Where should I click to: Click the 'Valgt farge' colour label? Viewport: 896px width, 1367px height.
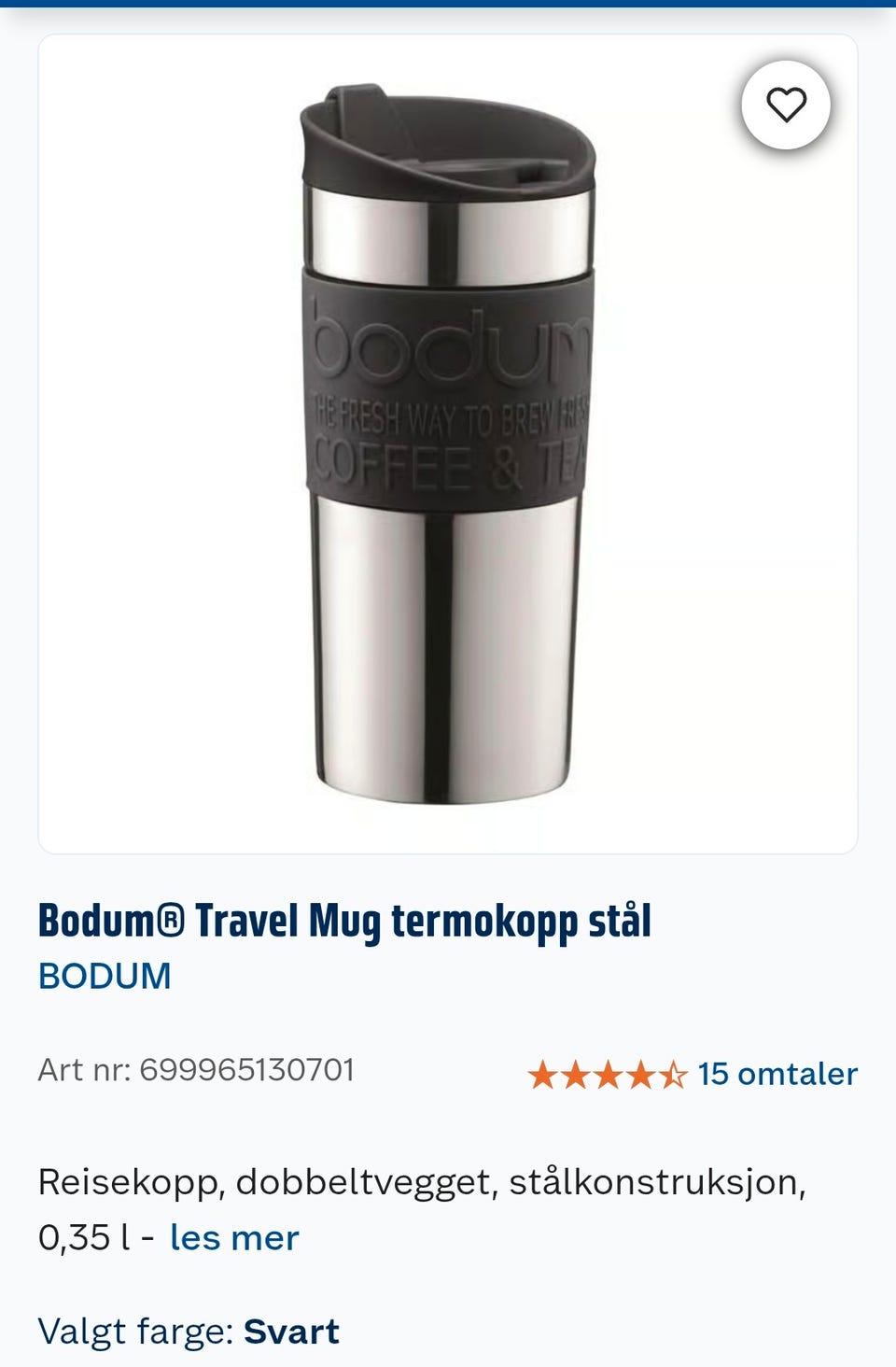tap(135, 1332)
